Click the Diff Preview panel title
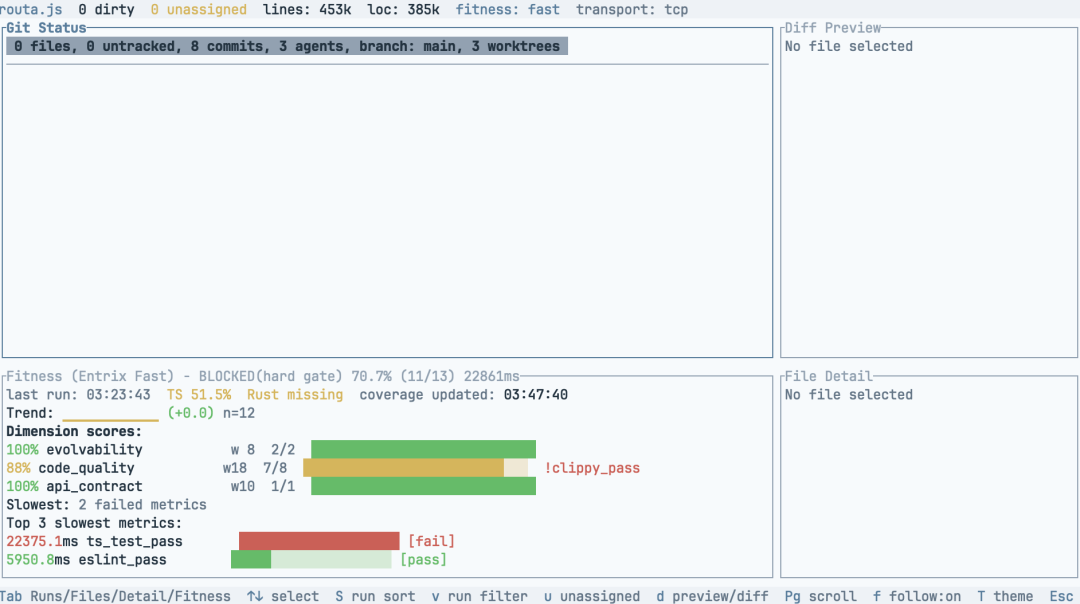The width and height of the screenshot is (1080, 604). (x=833, y=28)
